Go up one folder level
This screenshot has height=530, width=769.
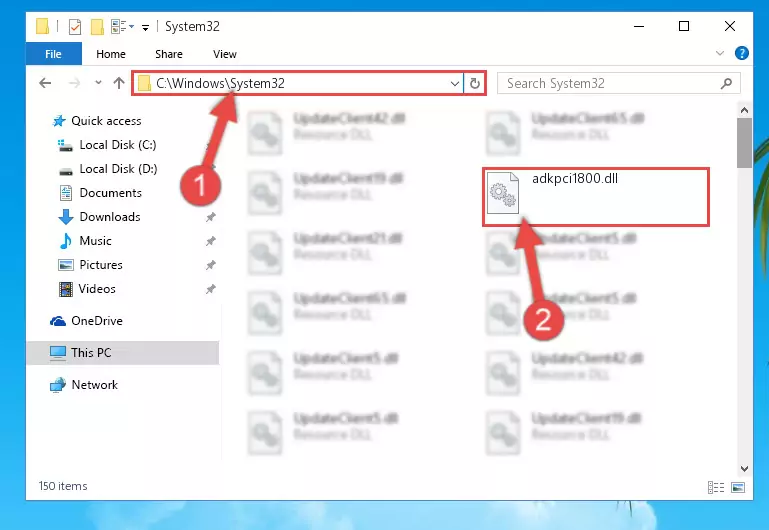coord(119,83)
